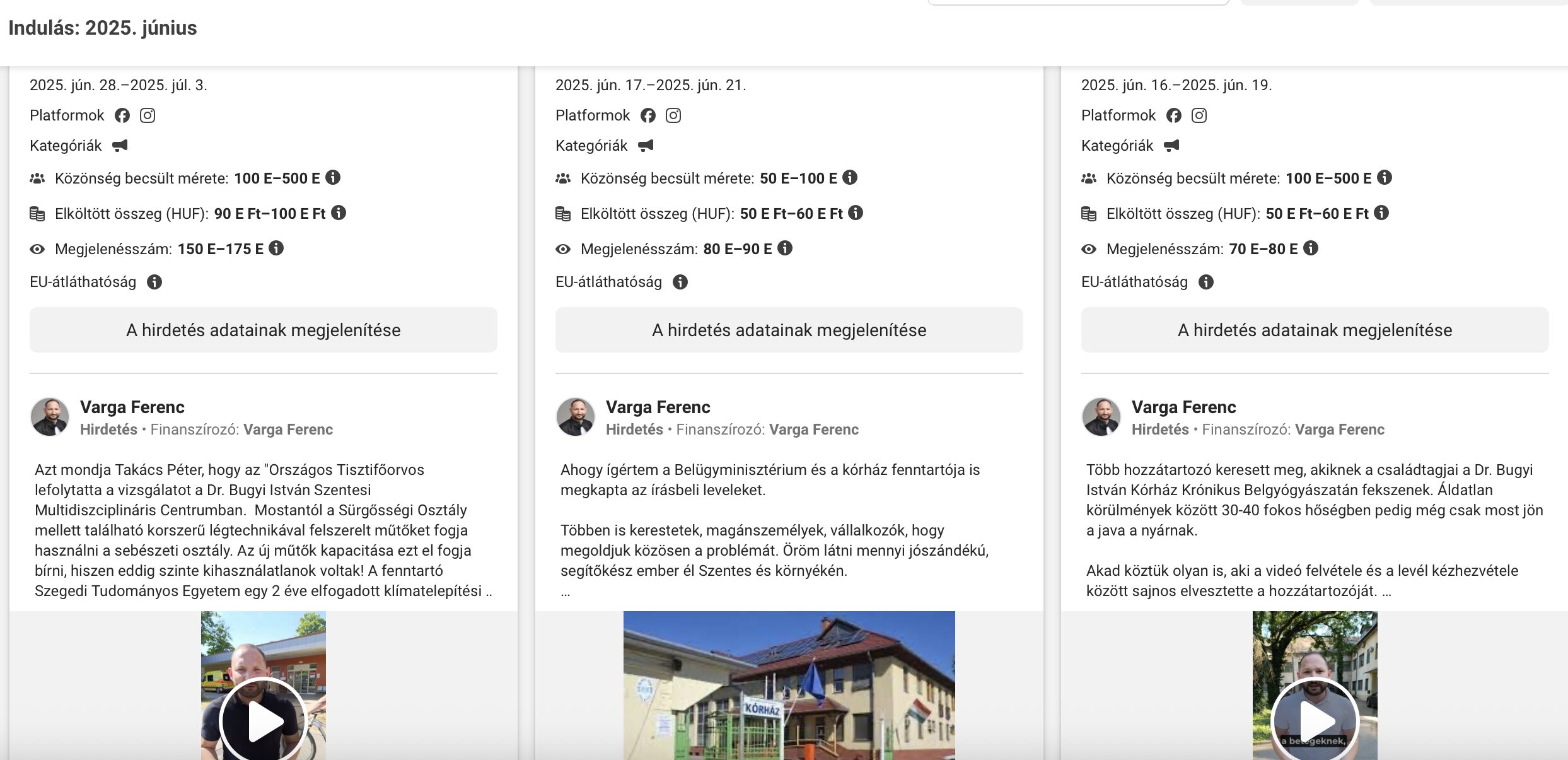Open info for impressions 70 E–80 E
Image resolution: width=1568 pixels, height=760 pixels.
(1311, 248)
